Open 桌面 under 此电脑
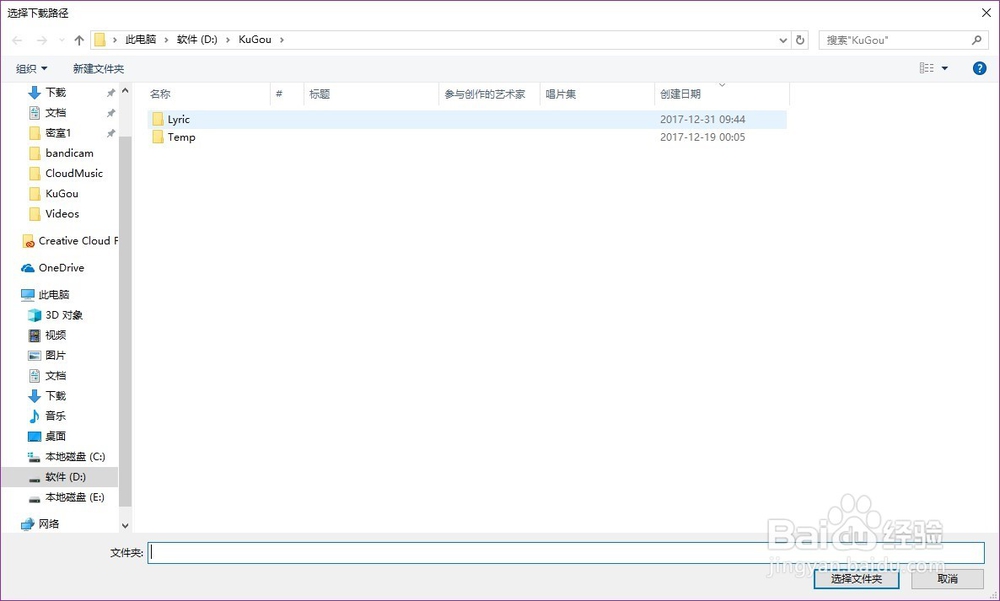 tap(55, 436)
